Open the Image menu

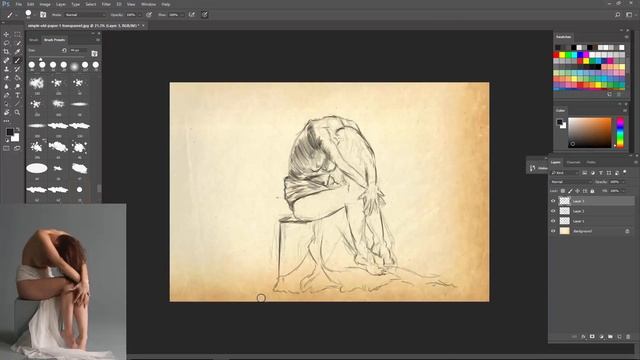pyautogui.click(x=45, y=4)
